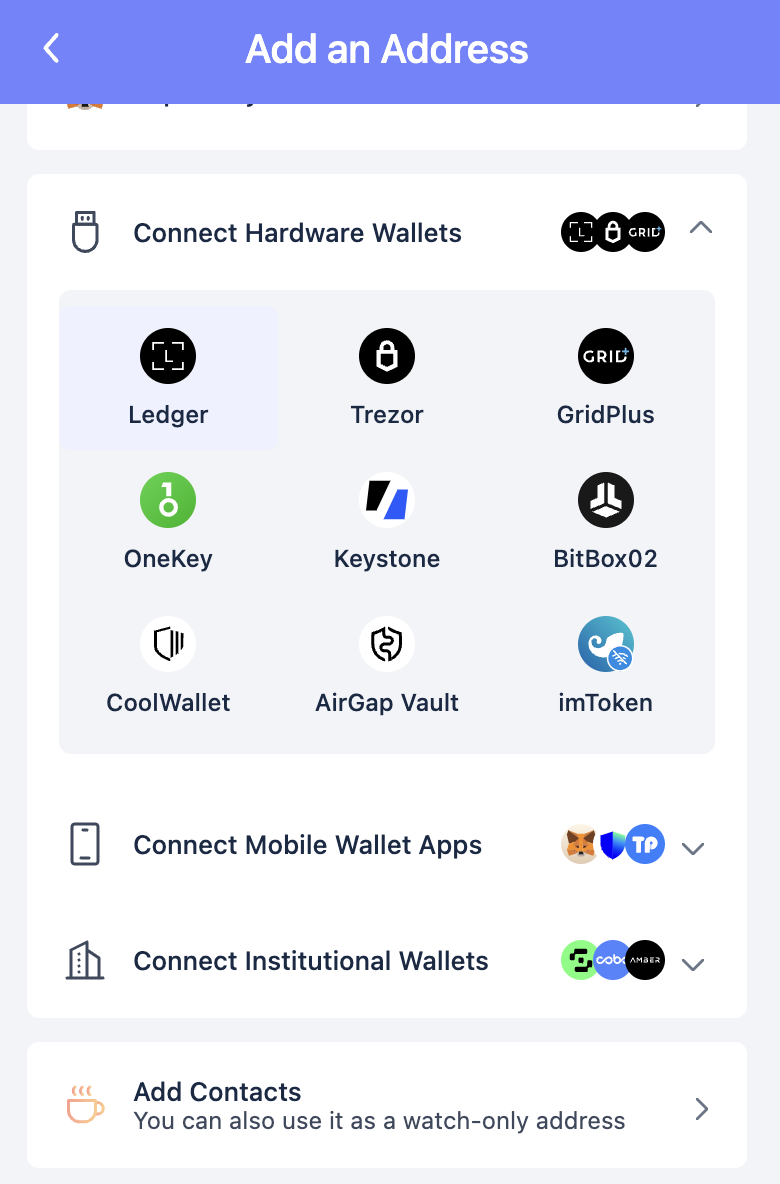Click the Connect Institutional Wallets label
Image resolution: width=780 pixels, height=1184 pixels.
tap(310, 961)
